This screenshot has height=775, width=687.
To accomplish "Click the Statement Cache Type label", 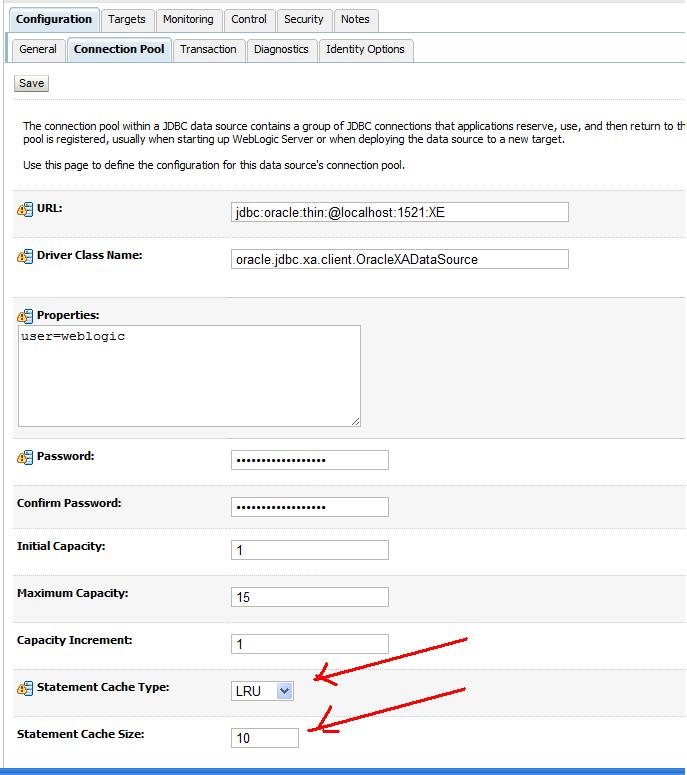I will (x=103, y=687).
